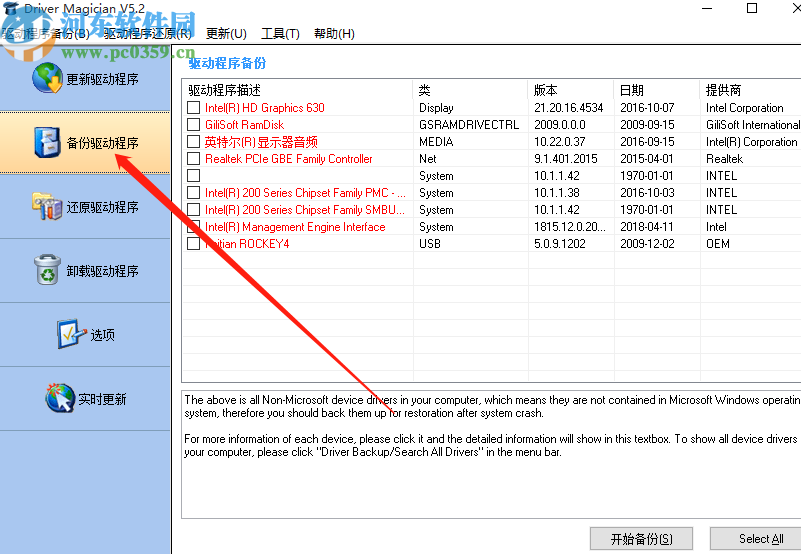This screenshot has width=801, height=554.
Task: Tick the Intel Management Engine Interface checkbox
Action: 194,226
